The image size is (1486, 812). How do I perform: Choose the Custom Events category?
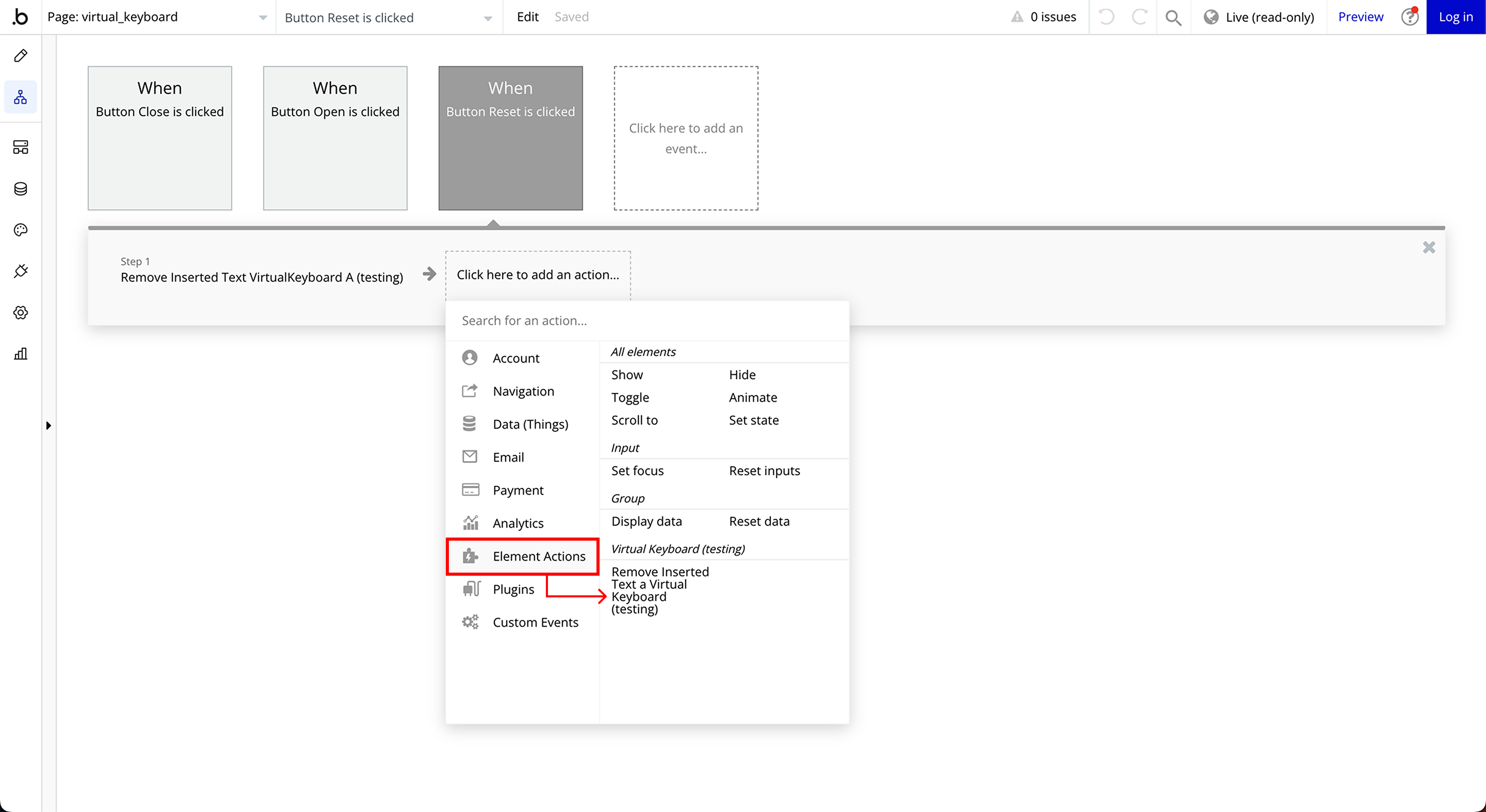[535, 622]
